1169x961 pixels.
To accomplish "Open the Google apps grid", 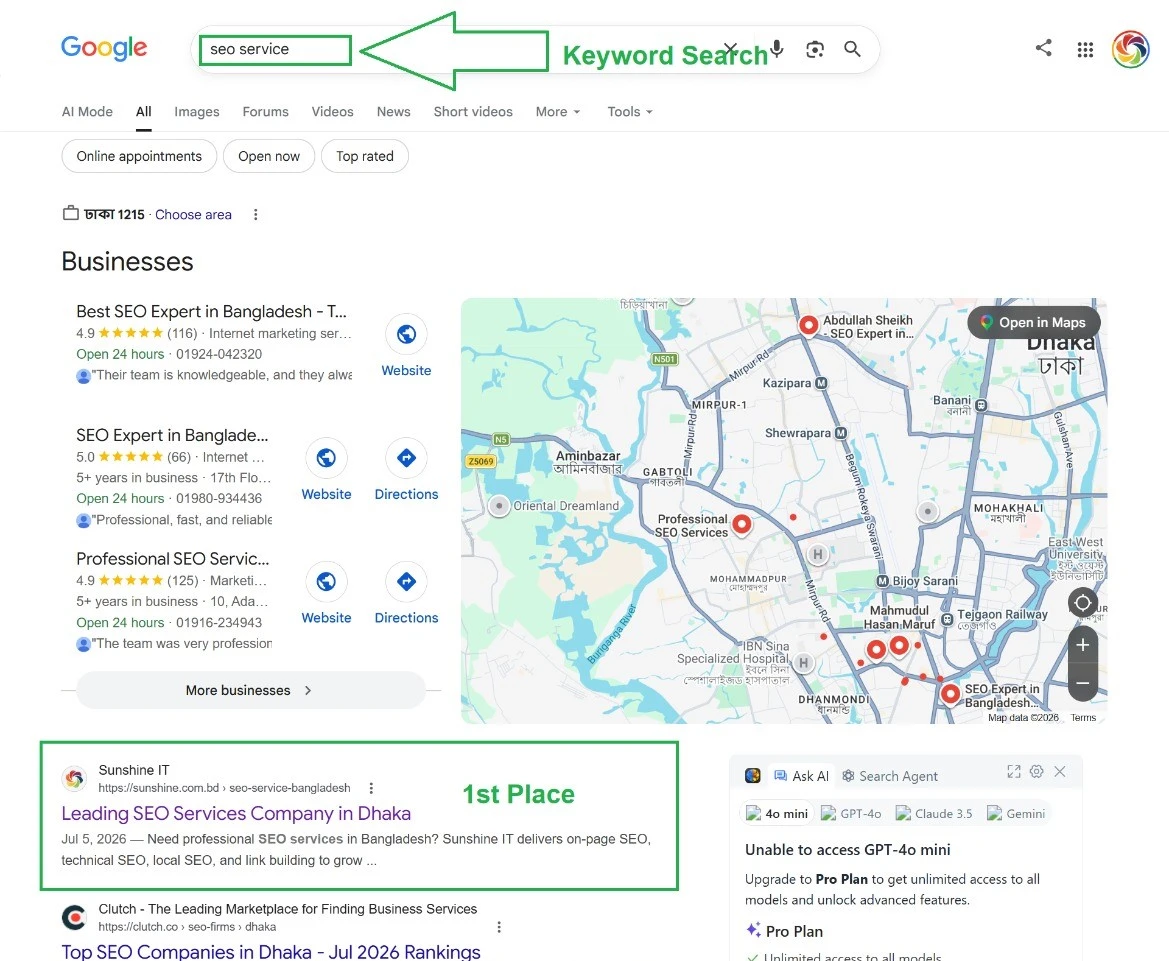I will [x=1086, y=49].
